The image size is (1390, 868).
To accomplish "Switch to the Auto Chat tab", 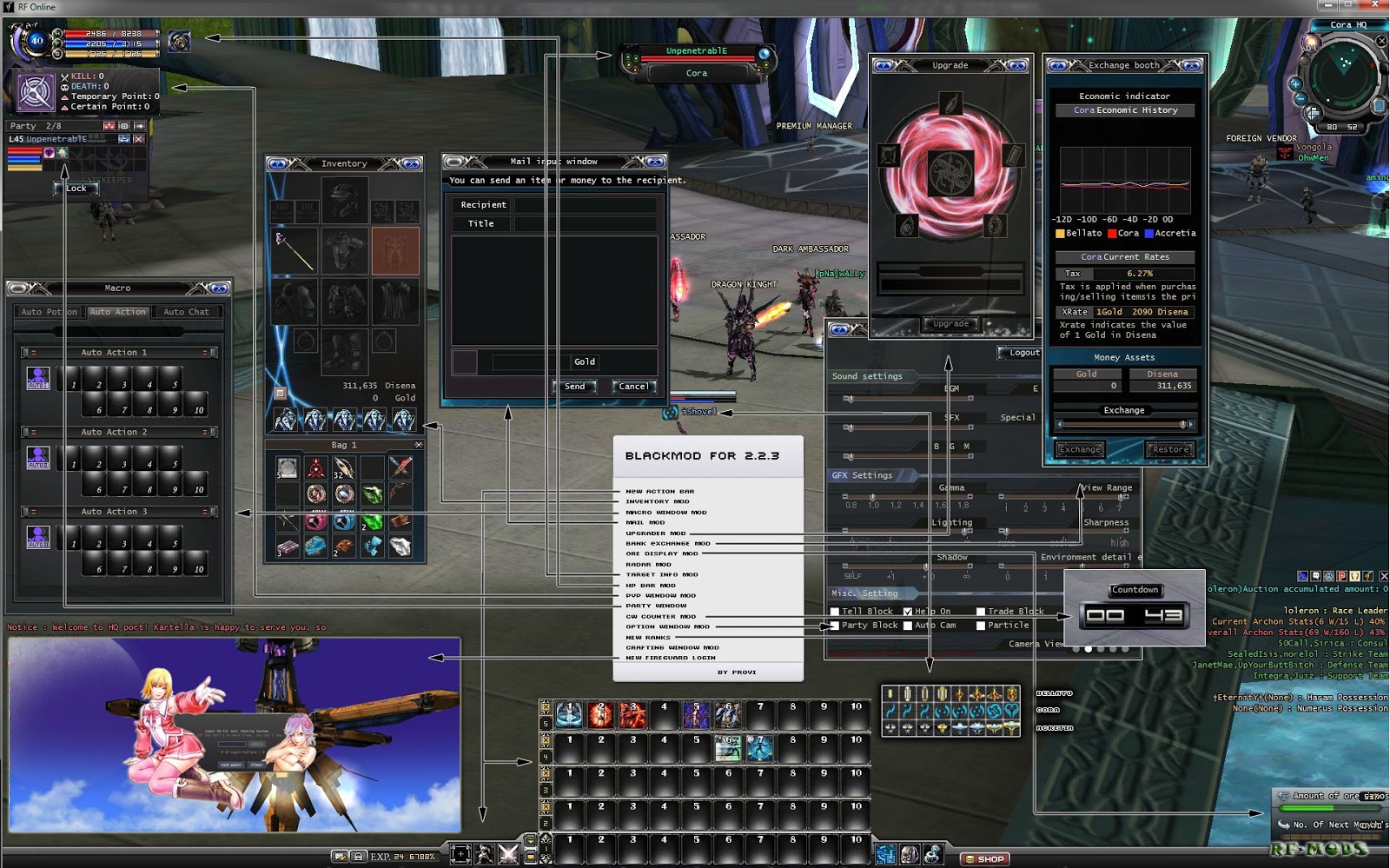I will pyautogui.click(x=187, y=312).
